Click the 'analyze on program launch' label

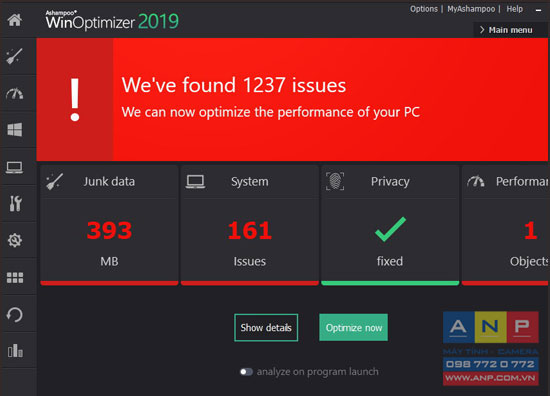[317, 372]
